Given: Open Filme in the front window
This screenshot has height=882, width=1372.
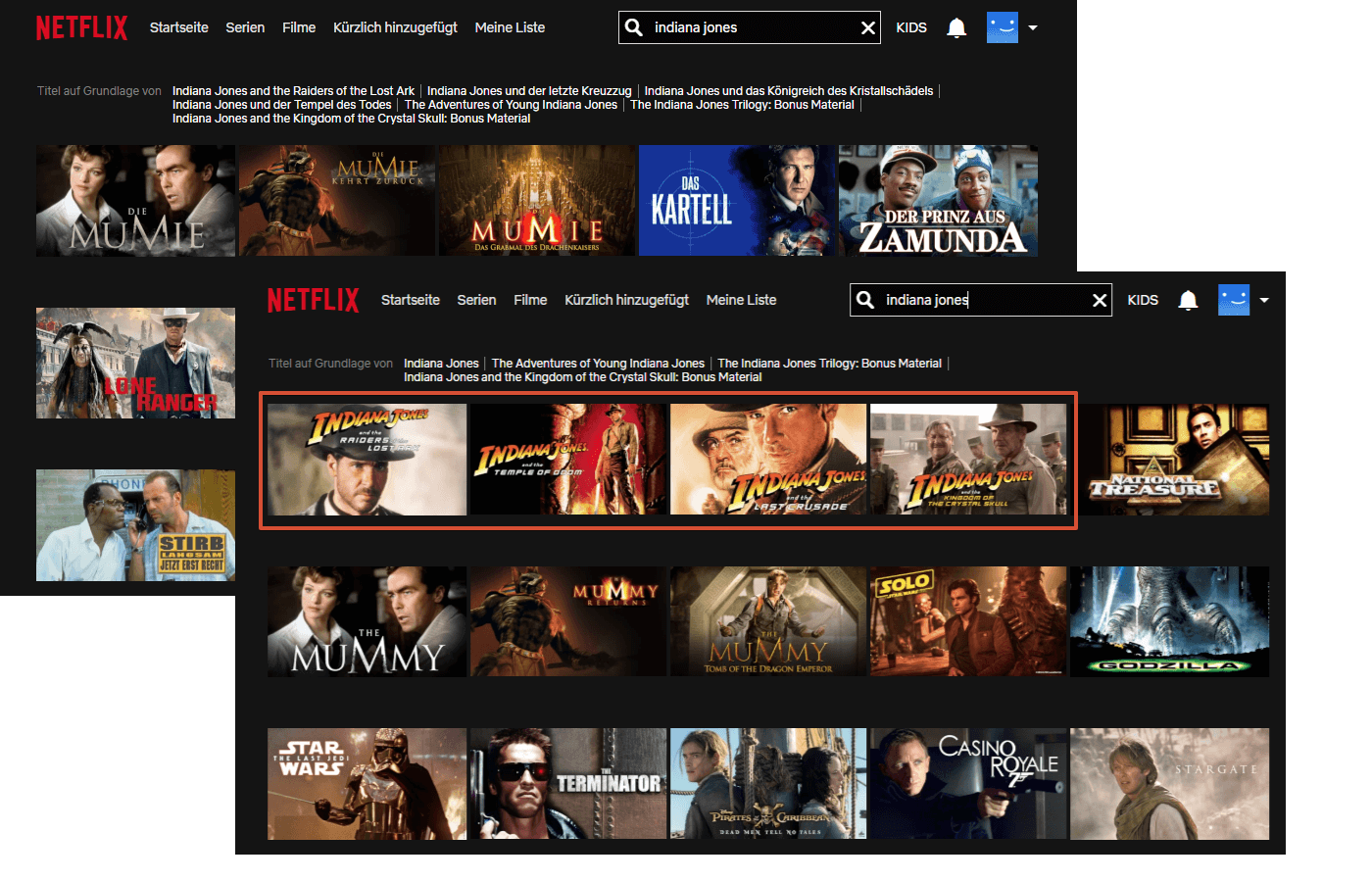Looking at the screenshot, I should tap(530, 300).
